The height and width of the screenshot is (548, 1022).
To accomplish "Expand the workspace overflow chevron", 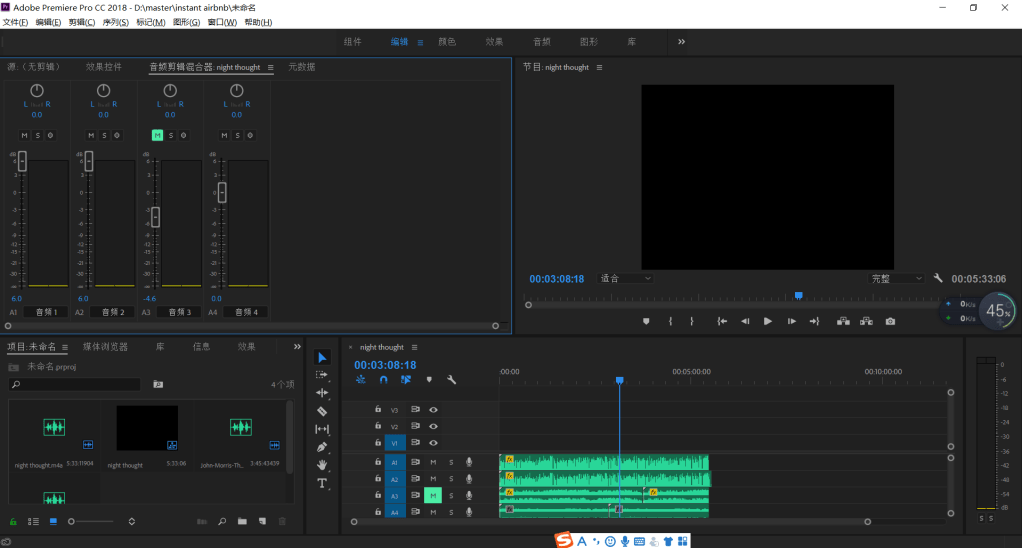I will pos(682,42).
